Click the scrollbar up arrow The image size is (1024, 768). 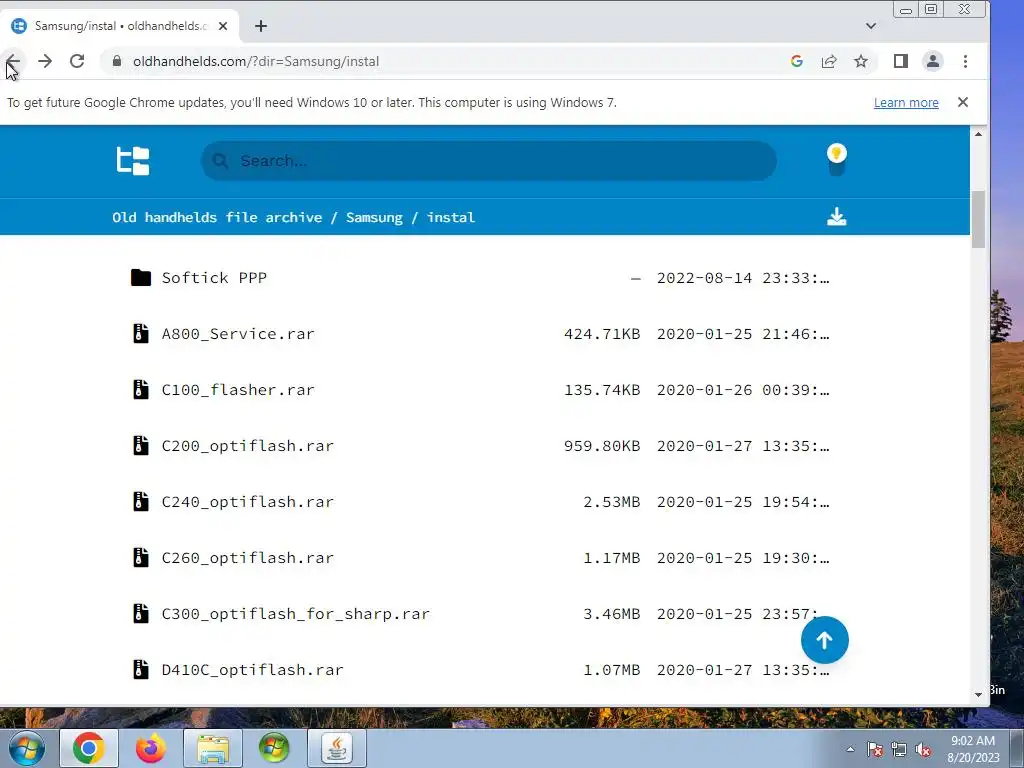[x=978, y=134]
